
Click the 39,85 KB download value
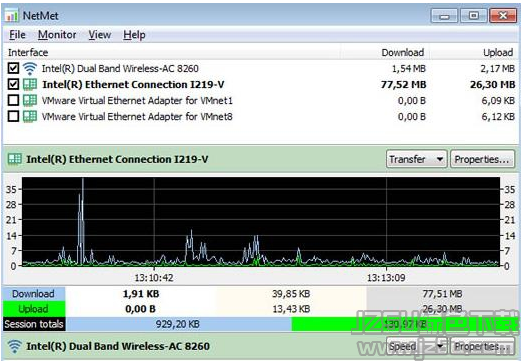pyautogui.click(x=291, y=294)
